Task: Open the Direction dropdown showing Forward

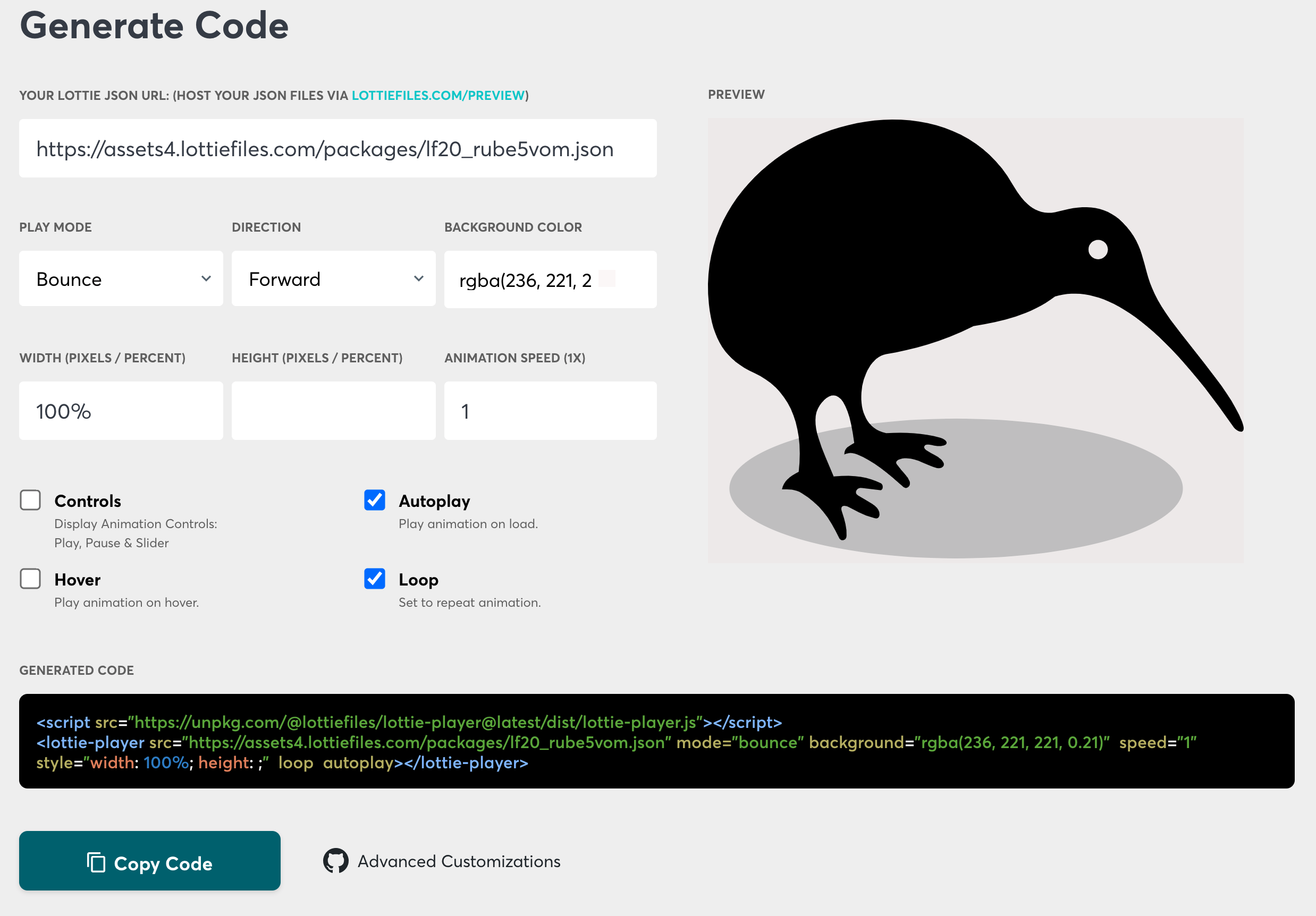Action: [334, 279]
